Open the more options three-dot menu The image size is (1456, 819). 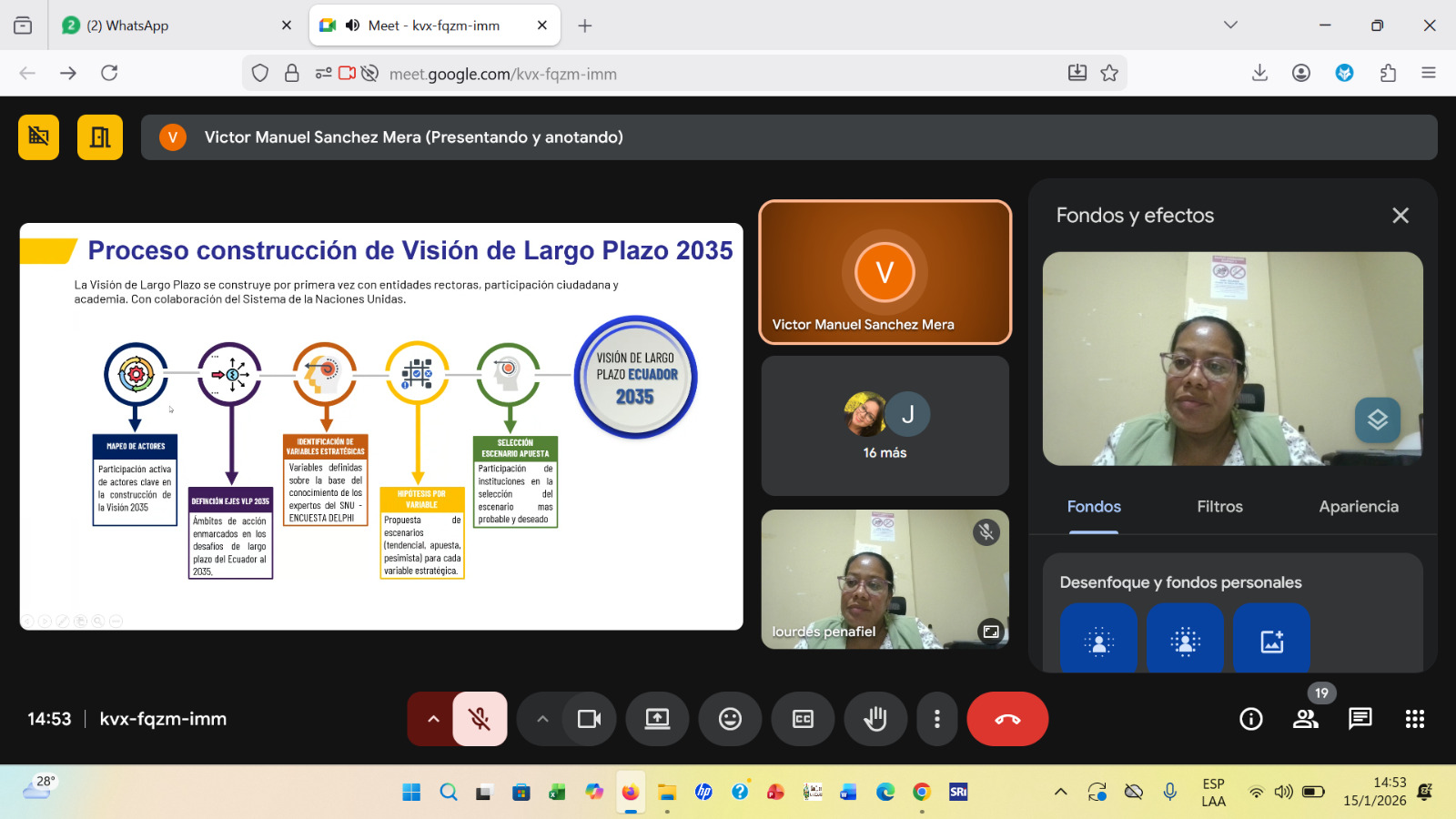click(x=936, y=719)
